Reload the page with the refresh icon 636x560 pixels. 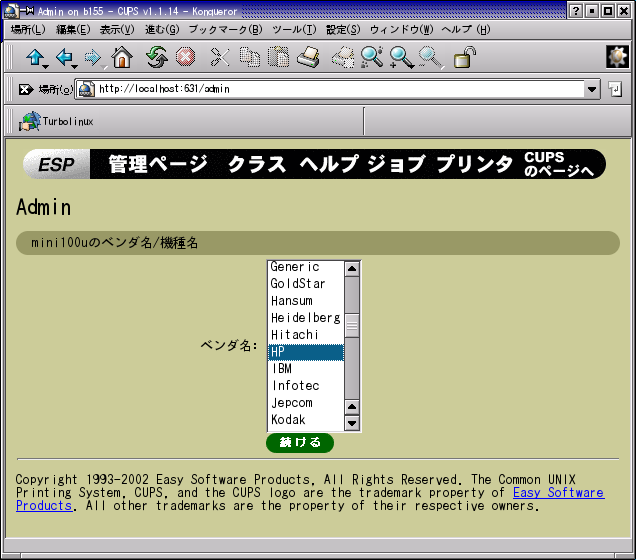point(157,57)
